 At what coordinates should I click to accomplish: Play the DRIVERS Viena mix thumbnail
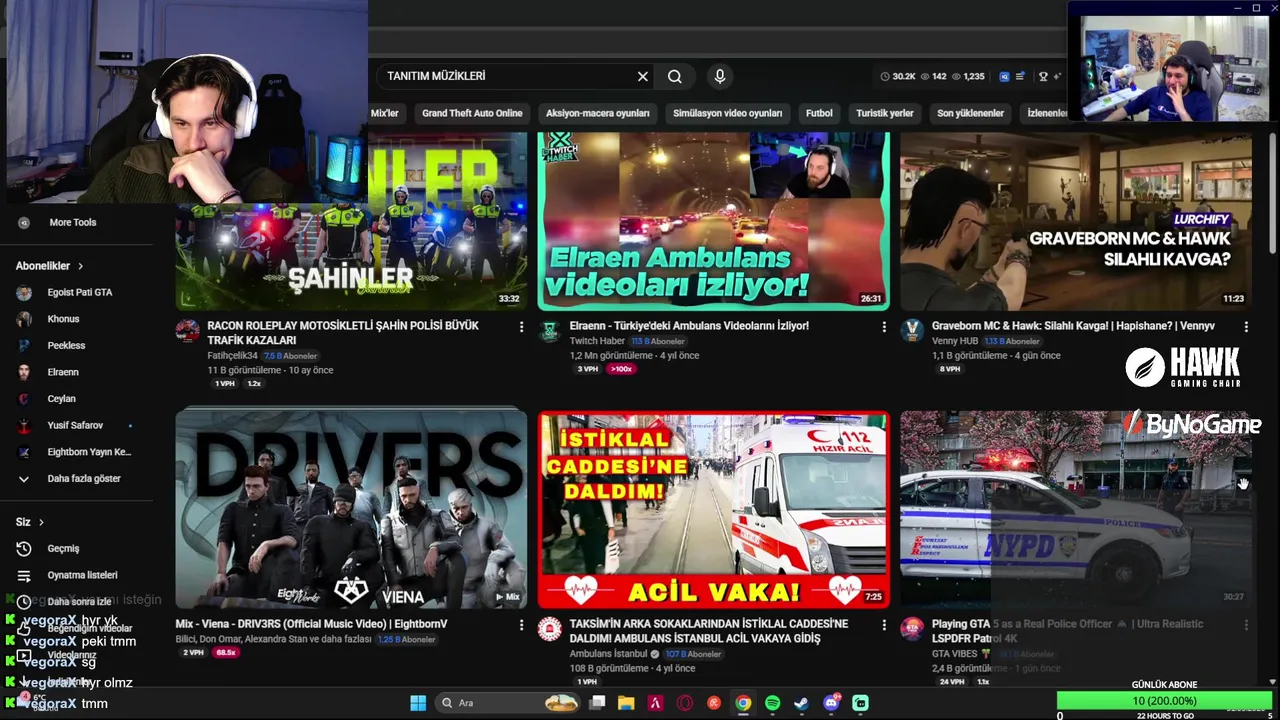point(351,508)
